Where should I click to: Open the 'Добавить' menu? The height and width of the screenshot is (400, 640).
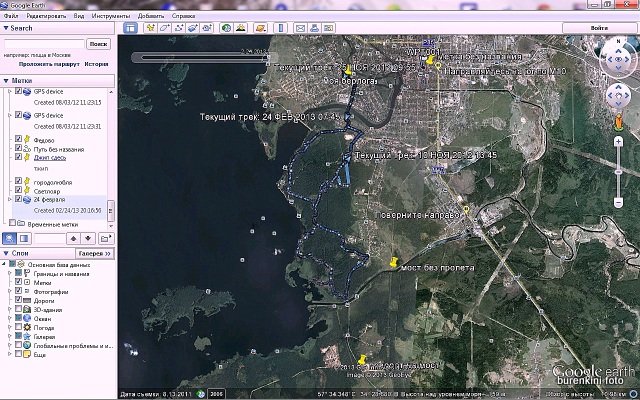tap(151, 16)
